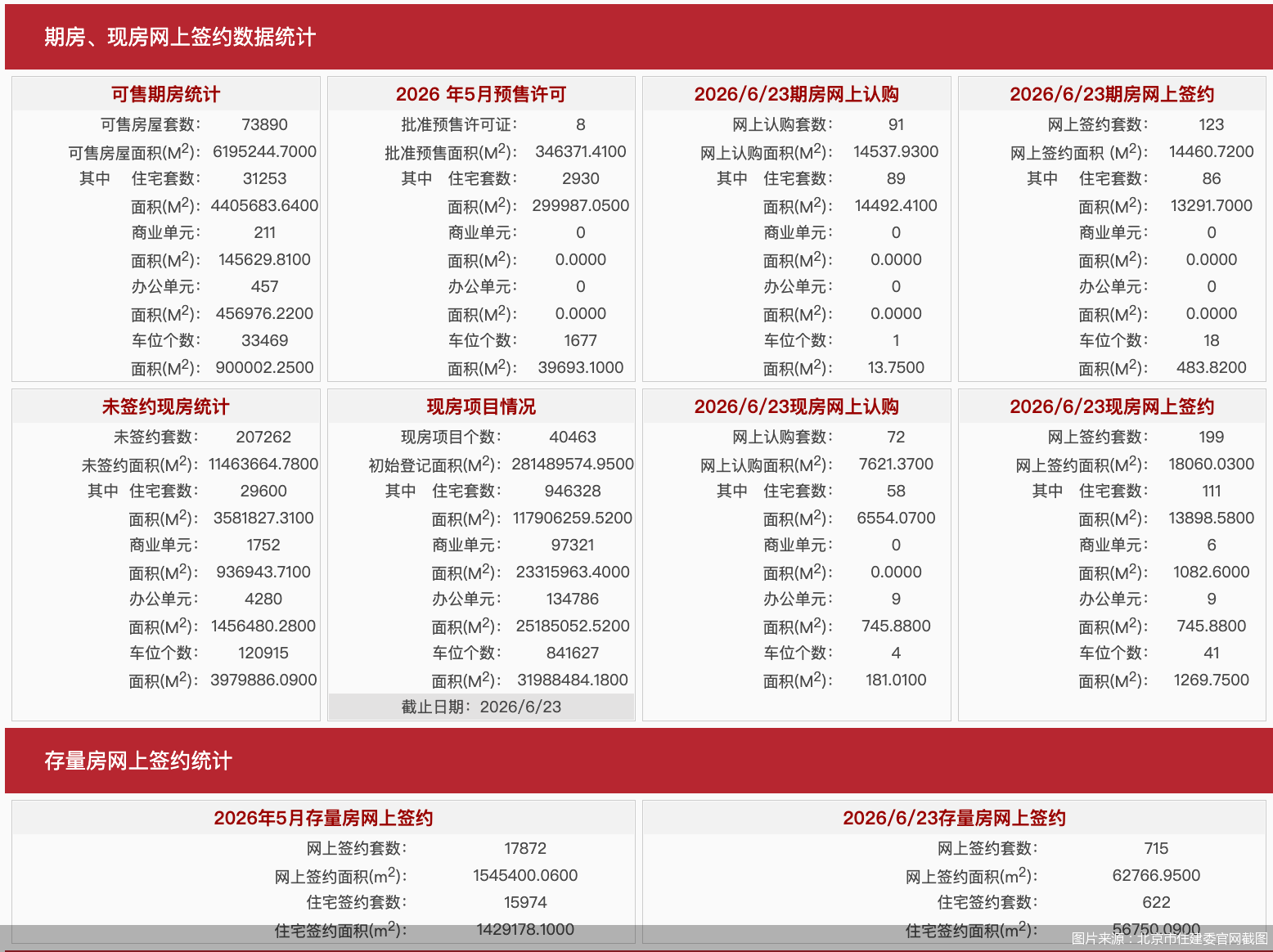Click the value 62766.9500

point(1156,875)
